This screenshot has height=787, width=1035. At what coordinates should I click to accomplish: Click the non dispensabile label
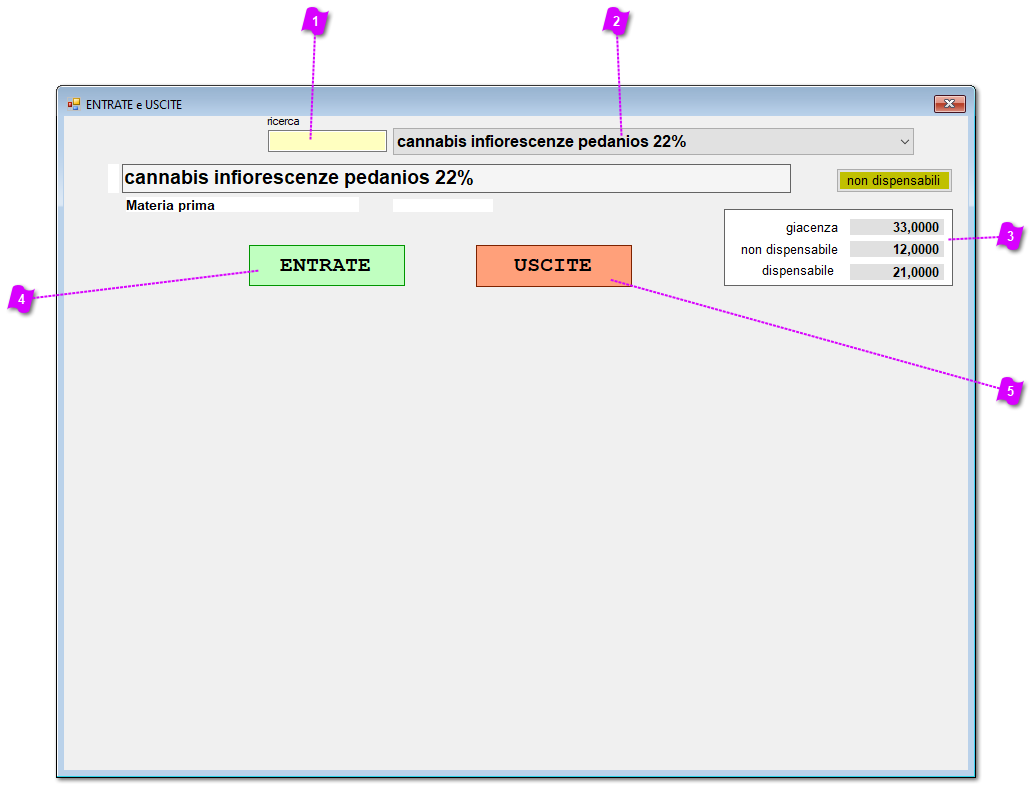[789, 250]
